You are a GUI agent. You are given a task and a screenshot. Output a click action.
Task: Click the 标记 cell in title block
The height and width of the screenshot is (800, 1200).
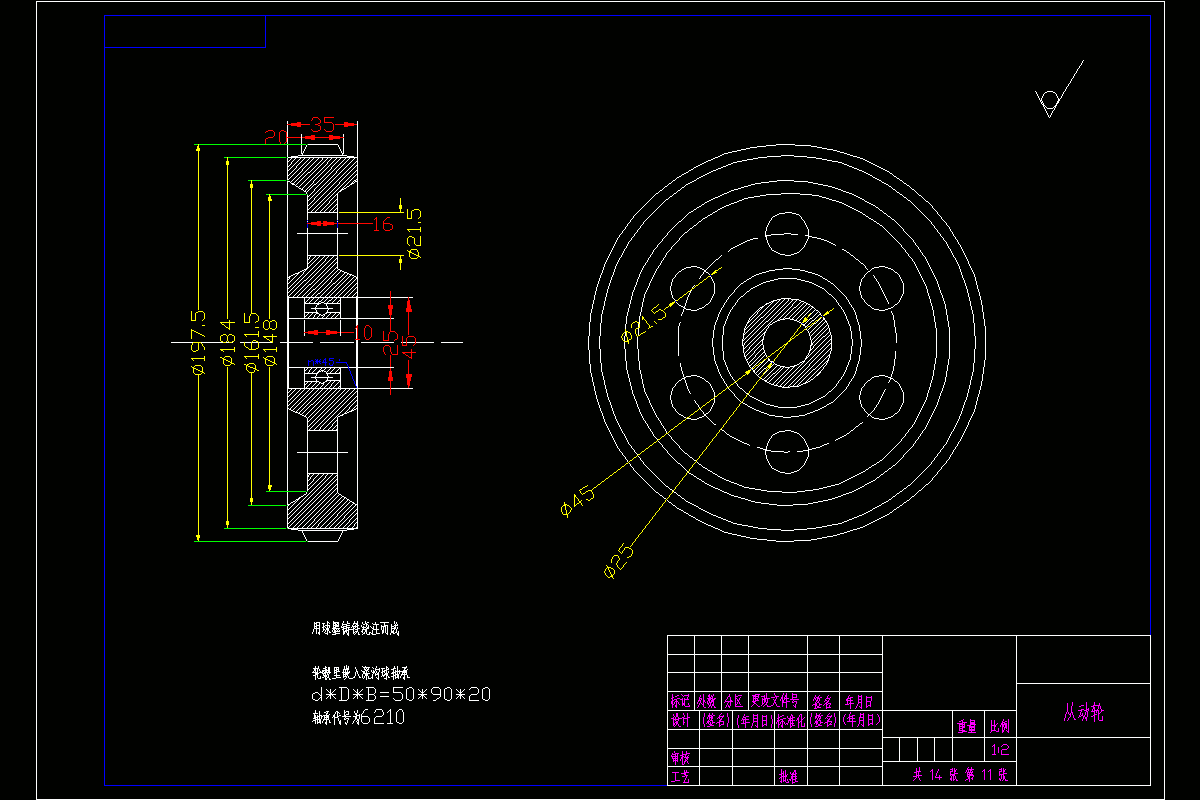[x=681, y=702]
